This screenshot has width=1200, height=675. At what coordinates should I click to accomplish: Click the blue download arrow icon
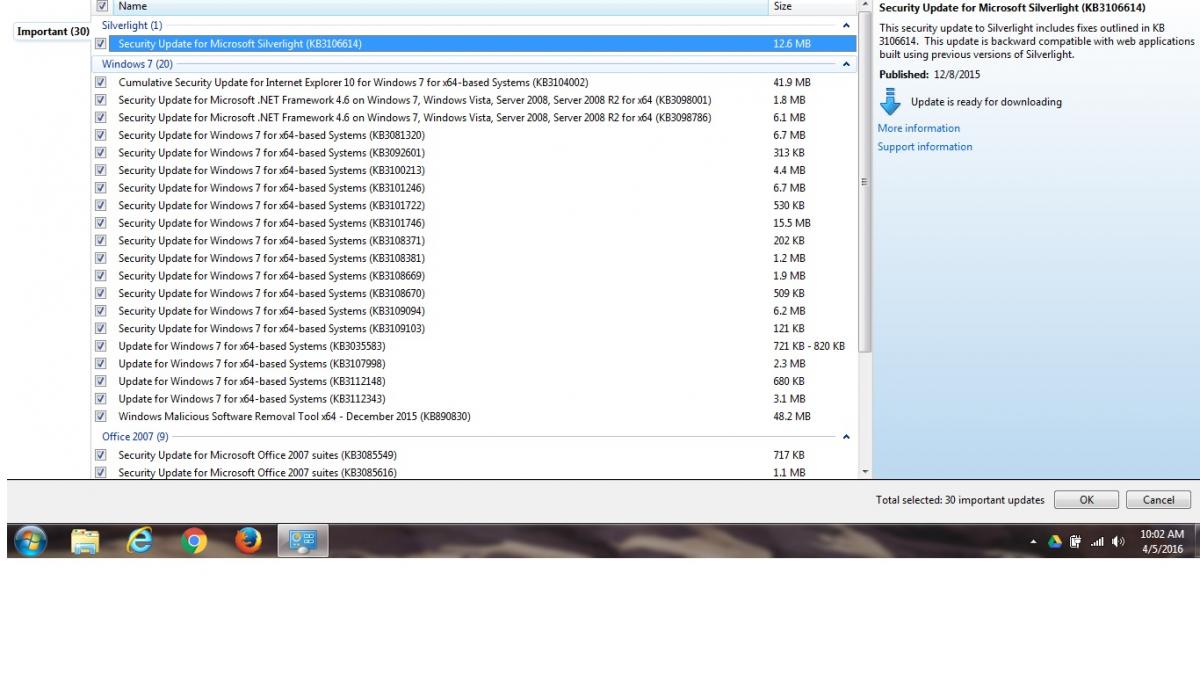[x=891, y=102]
